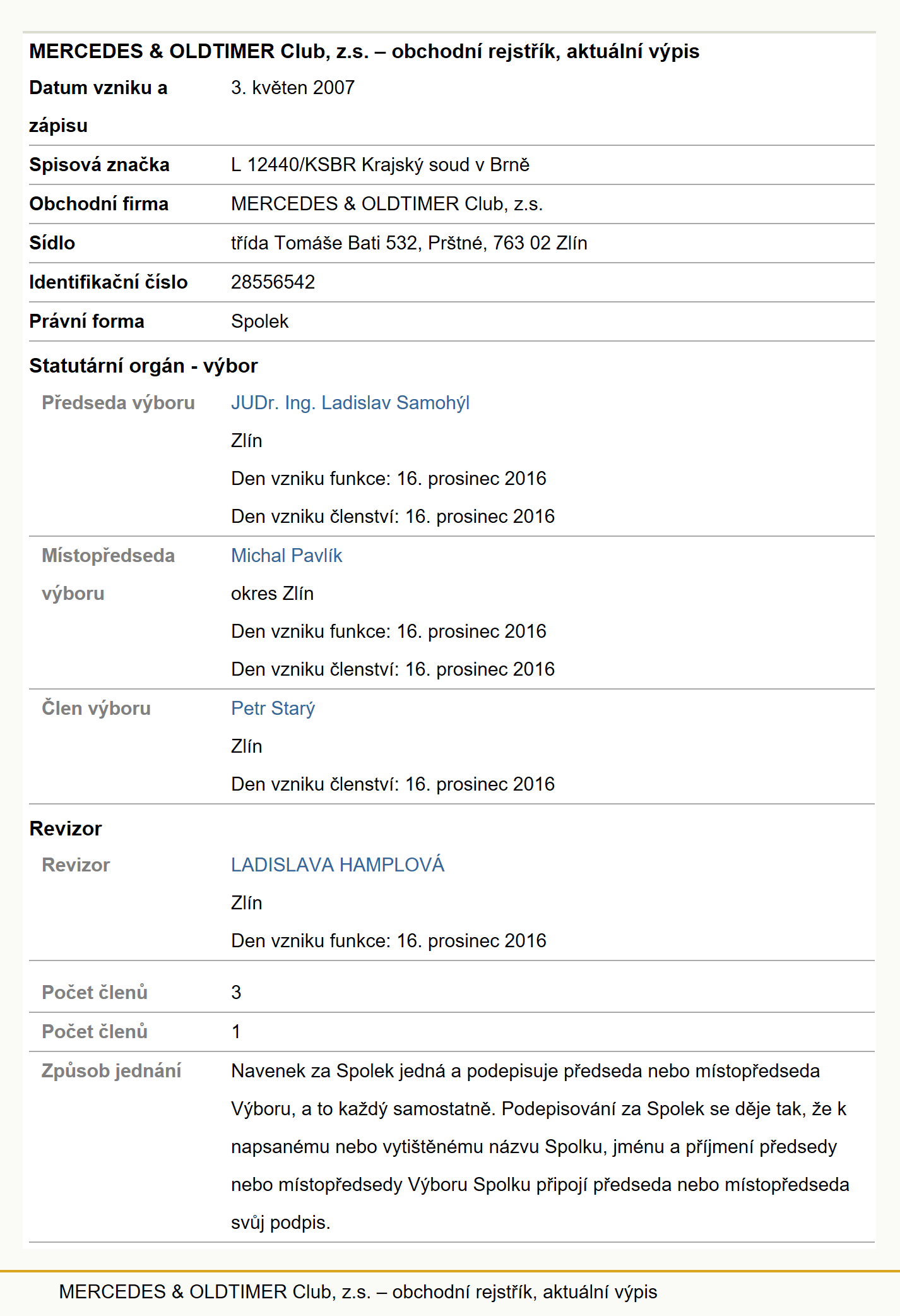Click the Způsob jednání label

[111, 1071]
